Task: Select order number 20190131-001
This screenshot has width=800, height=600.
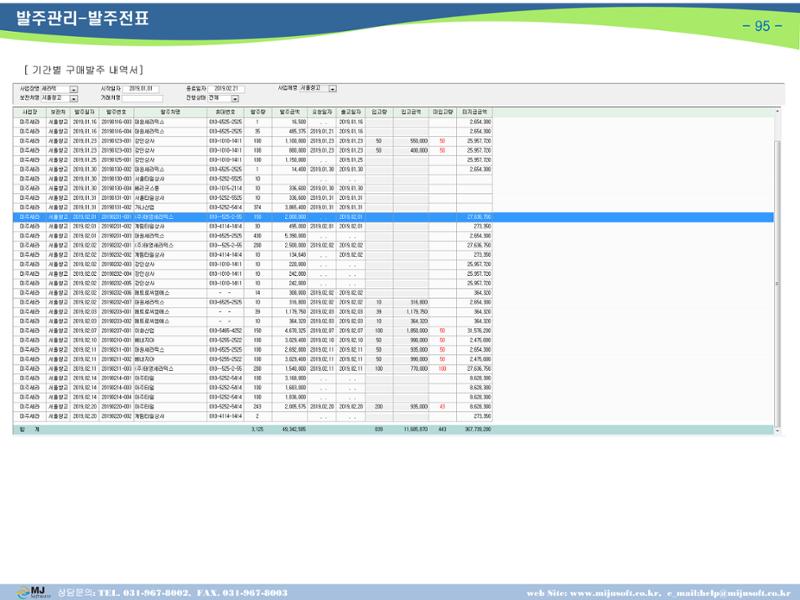Action: (116, 198)
